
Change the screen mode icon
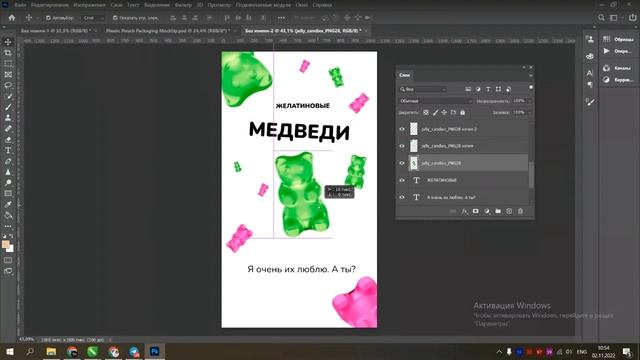[x=8, y=271]
